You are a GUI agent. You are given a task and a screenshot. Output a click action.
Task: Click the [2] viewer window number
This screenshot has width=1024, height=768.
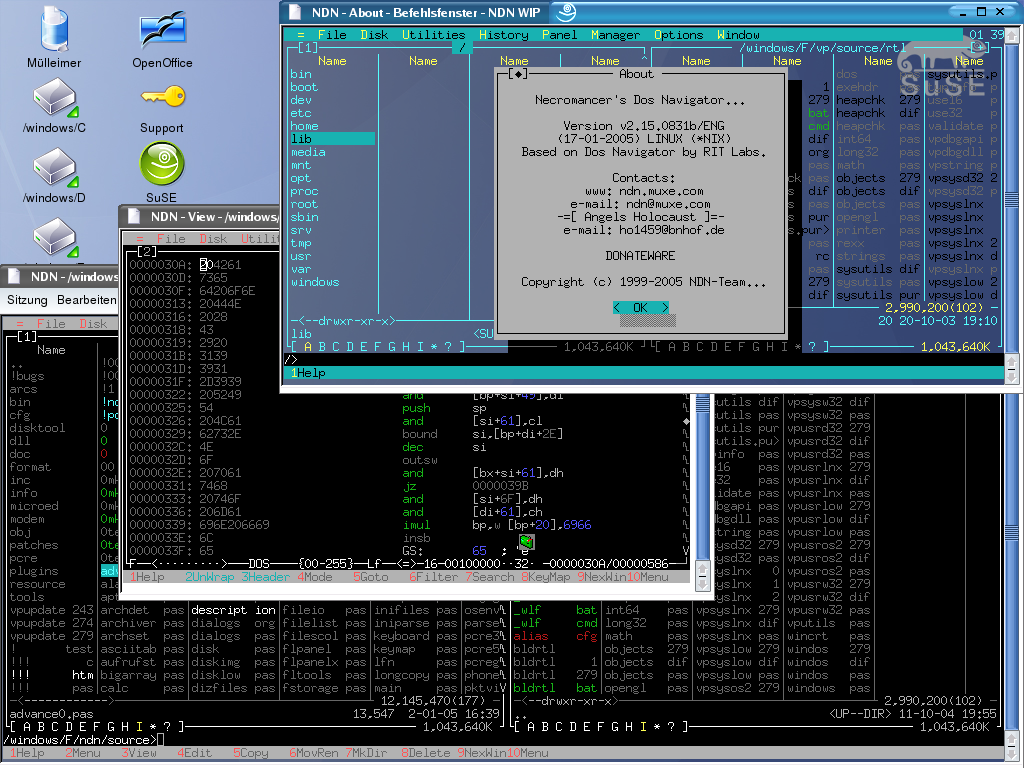coord(147,251)
